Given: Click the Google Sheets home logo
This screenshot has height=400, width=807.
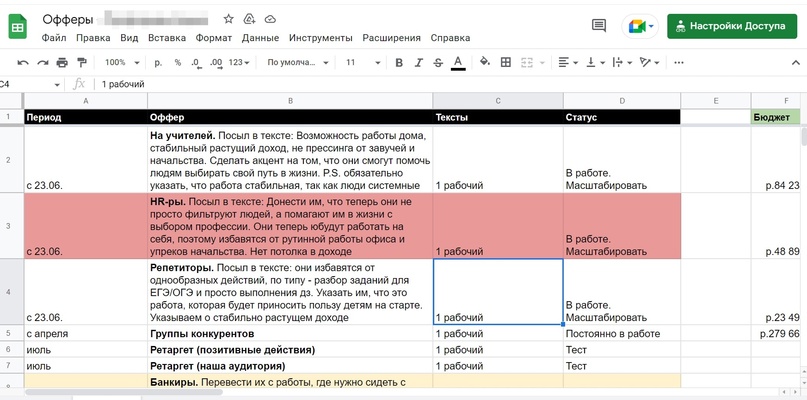Looking at the screenshot, I should pos(18,27).
